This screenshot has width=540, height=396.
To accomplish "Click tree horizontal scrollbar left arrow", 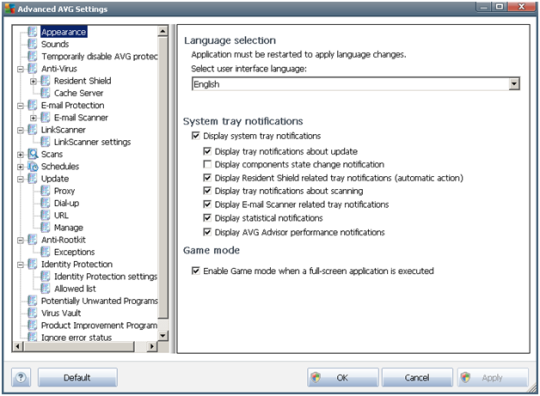I will pos(18,346).
